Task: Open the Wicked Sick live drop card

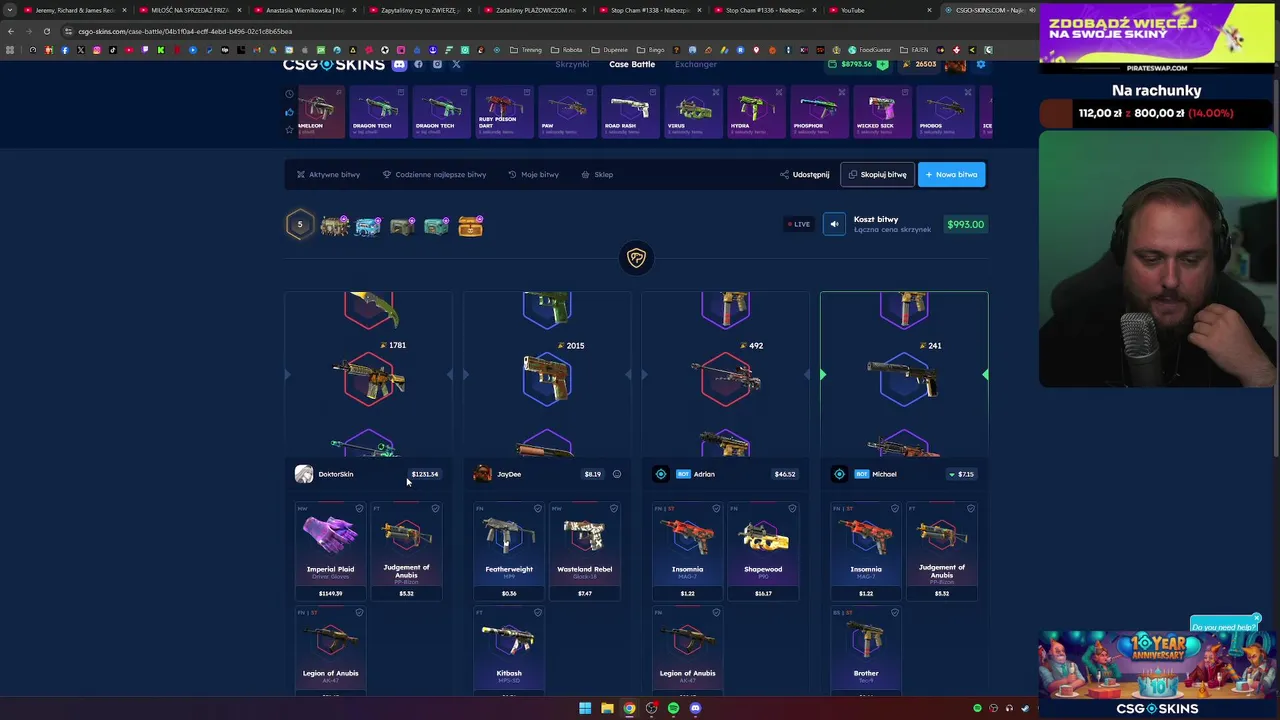Action: (x=881, y=112)
